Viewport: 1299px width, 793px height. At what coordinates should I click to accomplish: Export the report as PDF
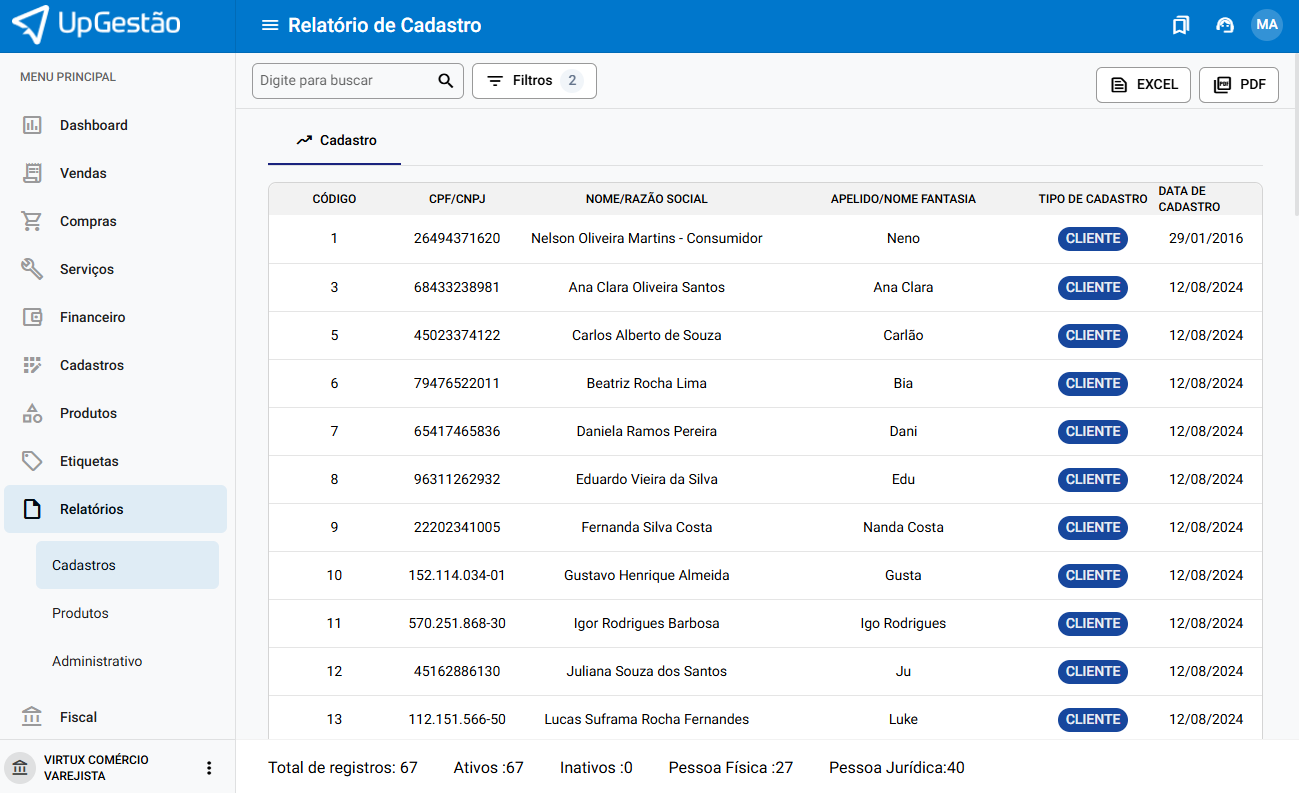click(x=1238, y=85)
